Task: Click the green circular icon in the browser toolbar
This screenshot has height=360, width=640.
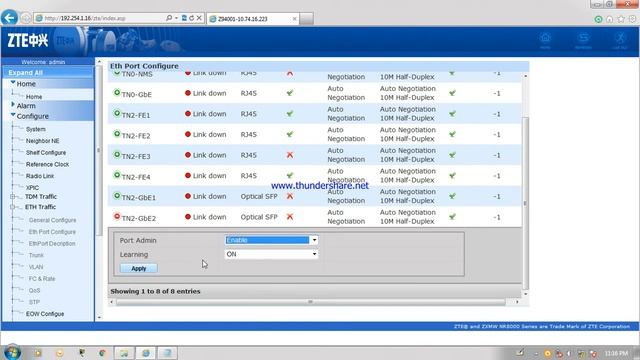Action: [x=598, y=19]
